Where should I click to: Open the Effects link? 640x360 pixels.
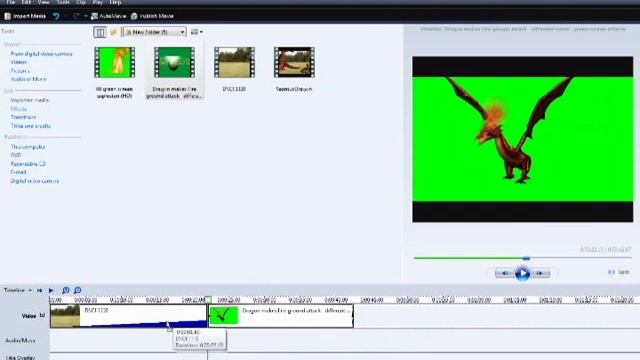pos(18,109)
